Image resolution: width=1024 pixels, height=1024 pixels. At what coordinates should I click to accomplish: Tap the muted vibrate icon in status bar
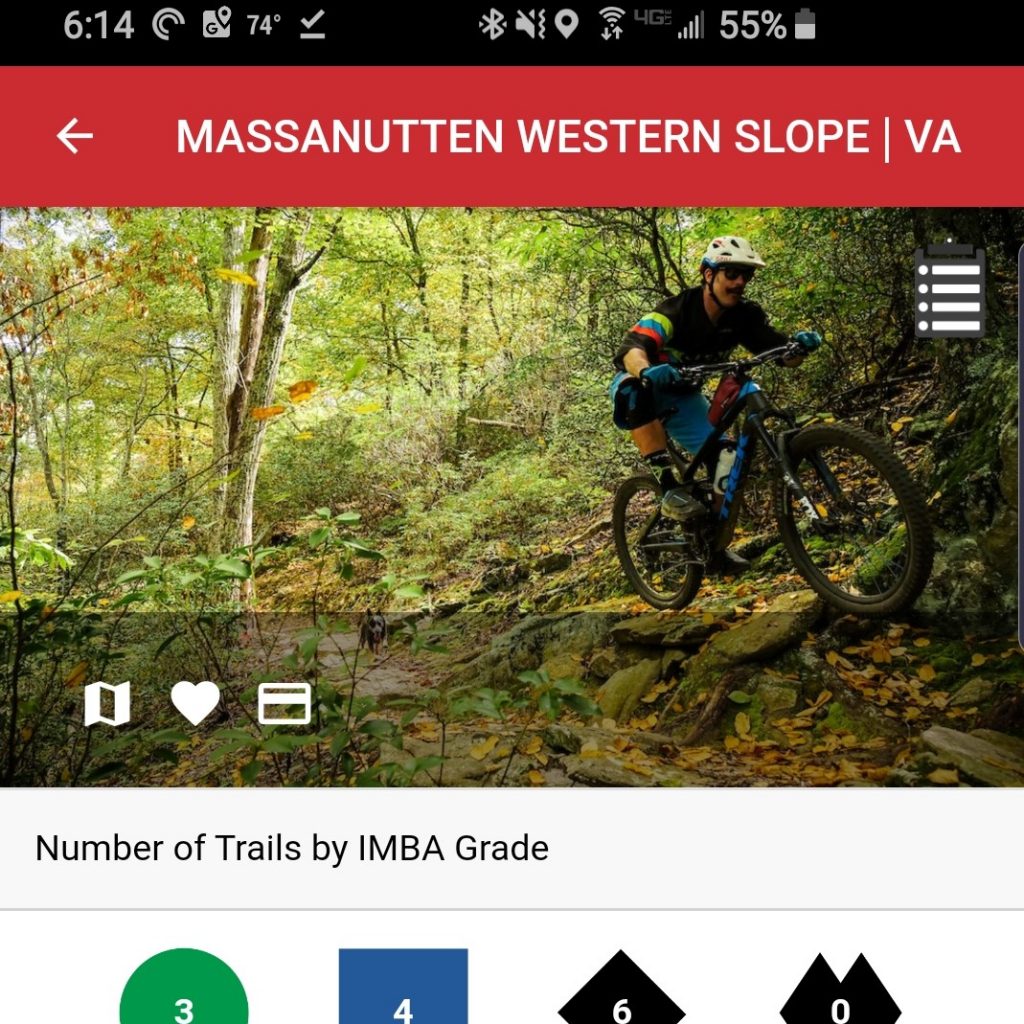coord(530,25)
